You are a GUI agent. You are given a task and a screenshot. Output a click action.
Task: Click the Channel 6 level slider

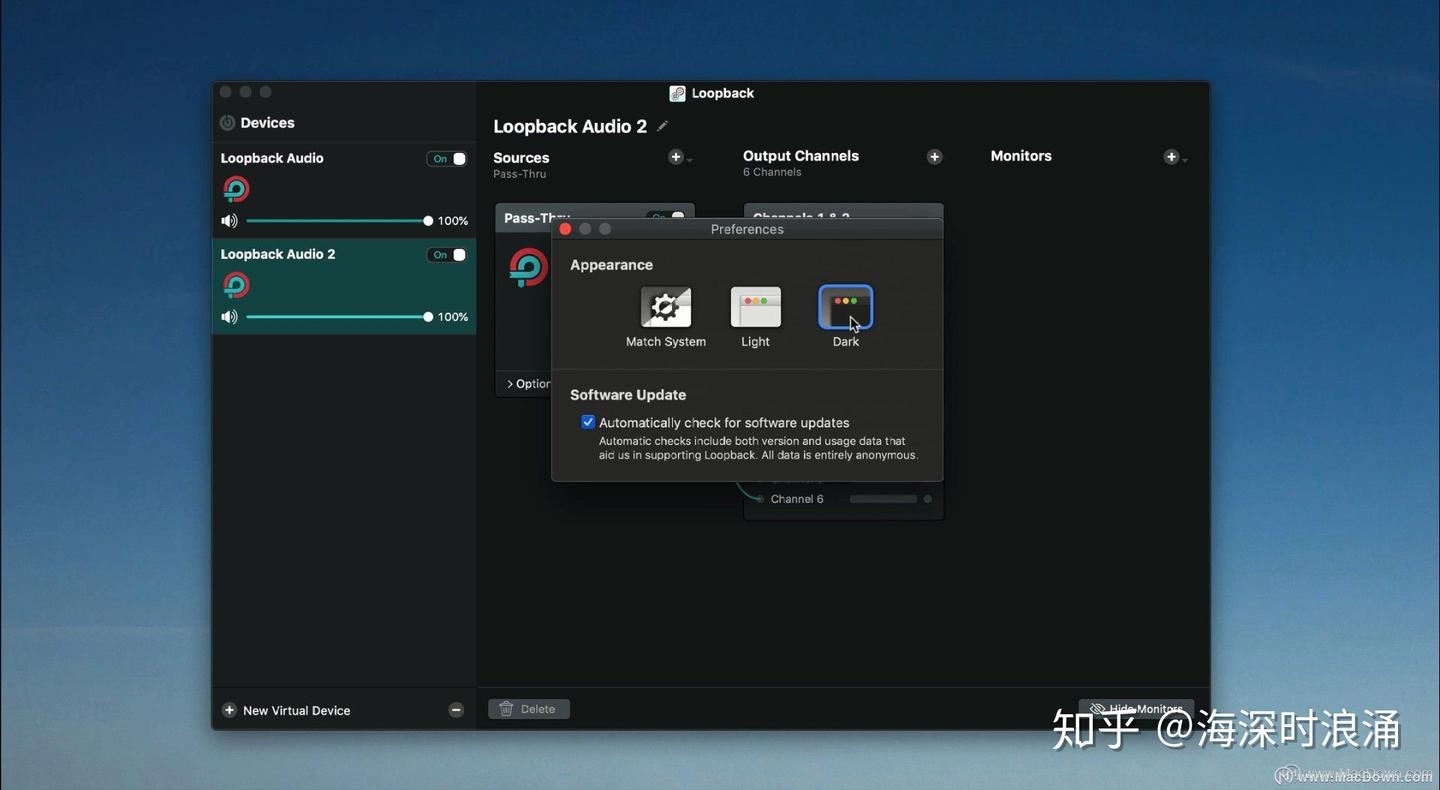click(882, 498)
